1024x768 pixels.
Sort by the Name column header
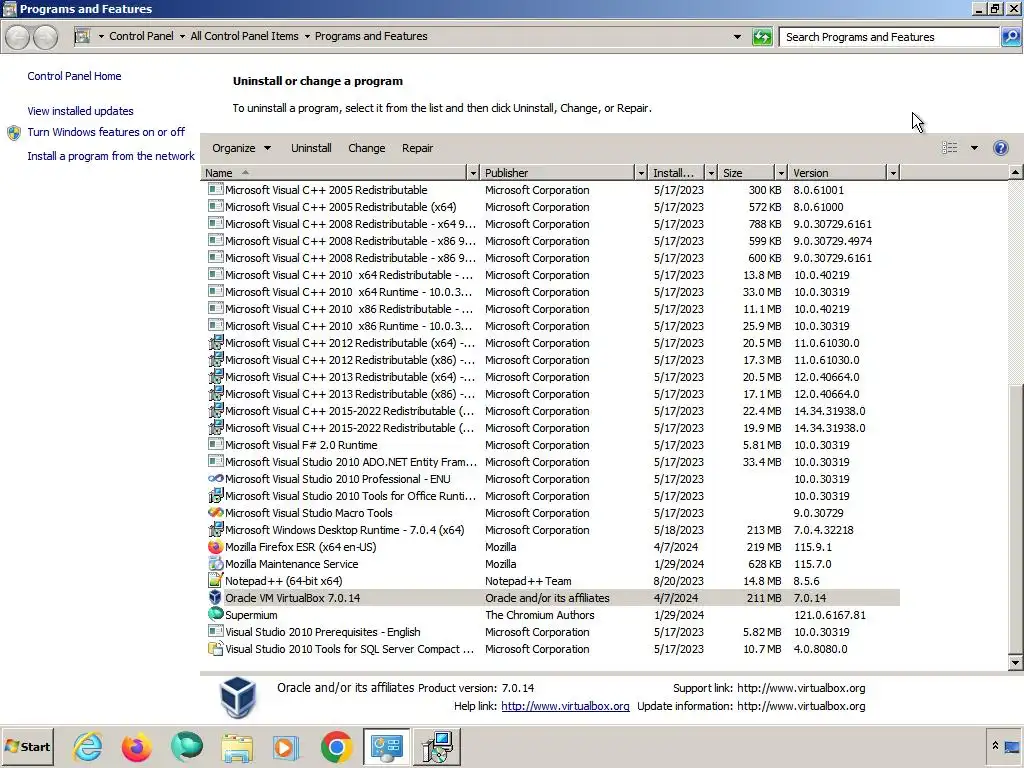(x=334, y=173)
